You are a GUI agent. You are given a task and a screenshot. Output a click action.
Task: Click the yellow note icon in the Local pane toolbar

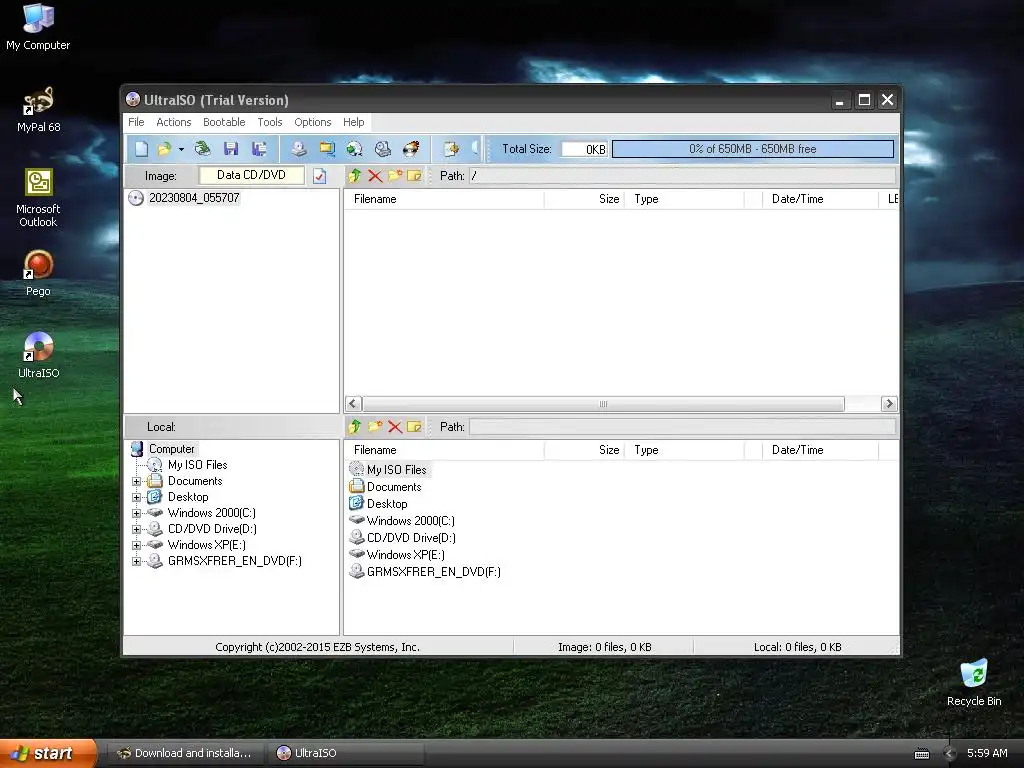coord(414,426)
